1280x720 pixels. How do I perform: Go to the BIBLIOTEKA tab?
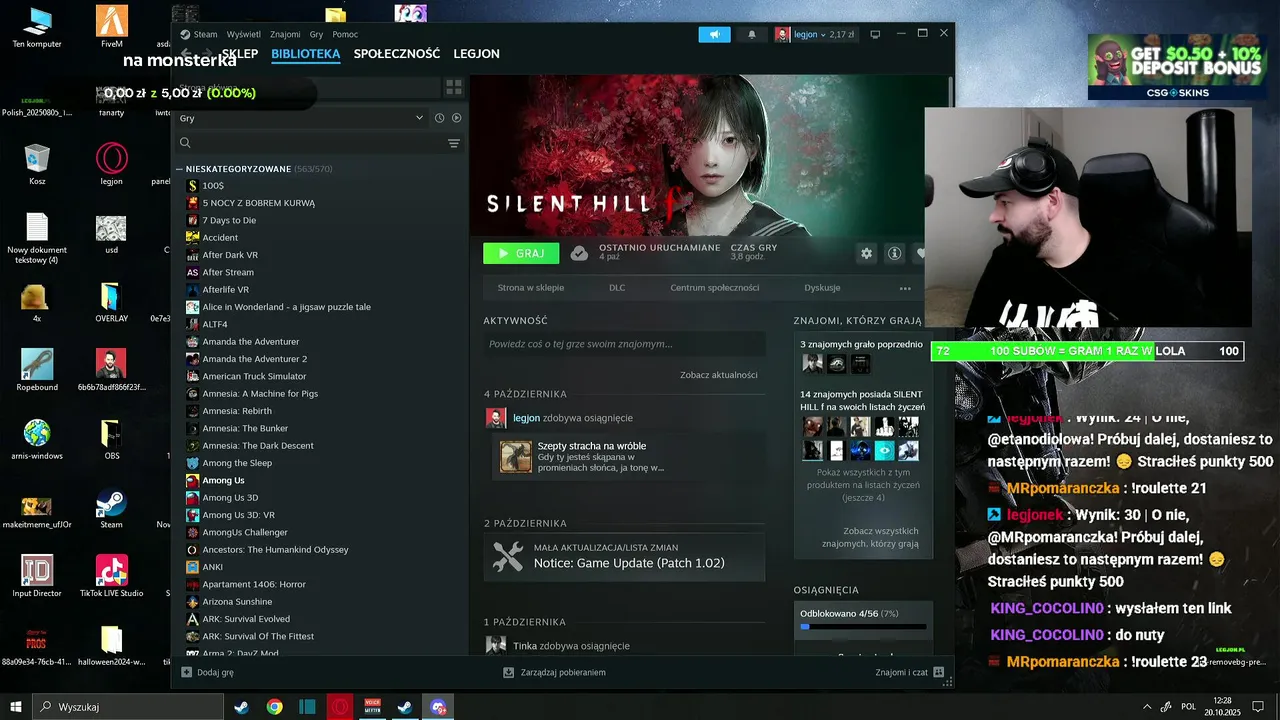(x=306, y=54)
